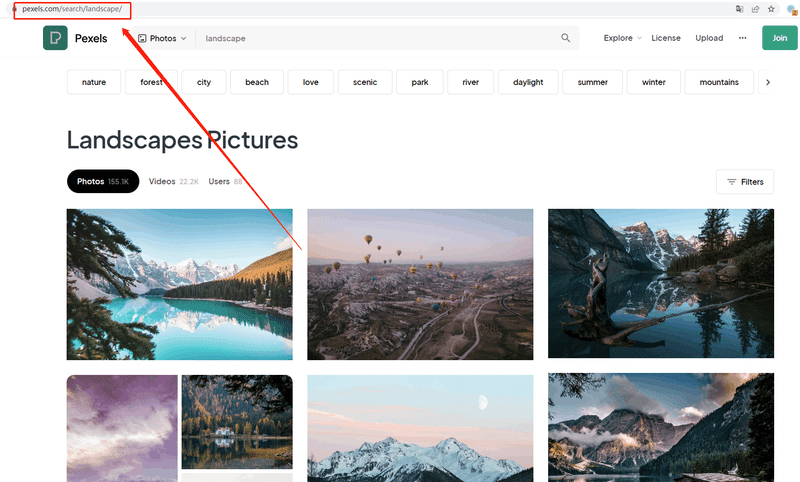Select the mountains tag

[719, 82]
